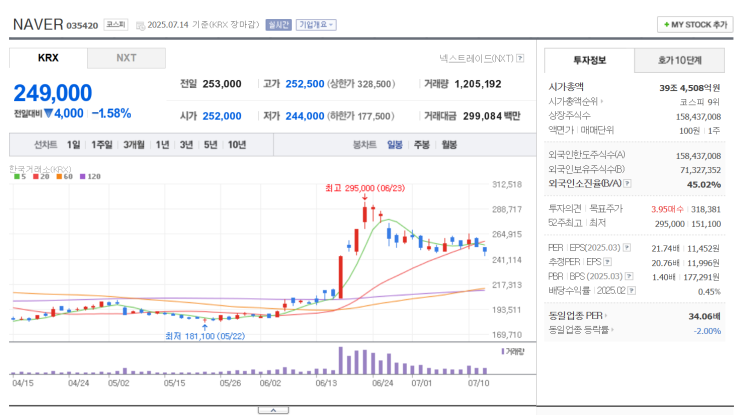Click 시가총액 value 39조 4,508억원
743x415 pixels.
pos(689,88)
